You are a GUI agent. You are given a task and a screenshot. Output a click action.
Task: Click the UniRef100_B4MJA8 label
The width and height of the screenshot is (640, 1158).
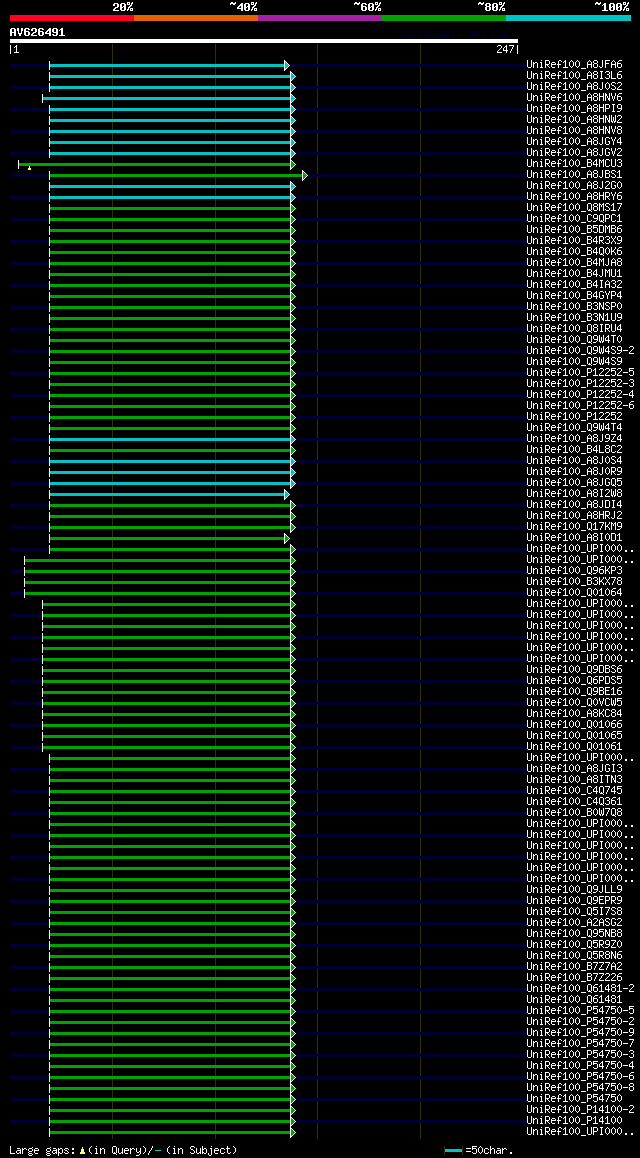point(574,262)
